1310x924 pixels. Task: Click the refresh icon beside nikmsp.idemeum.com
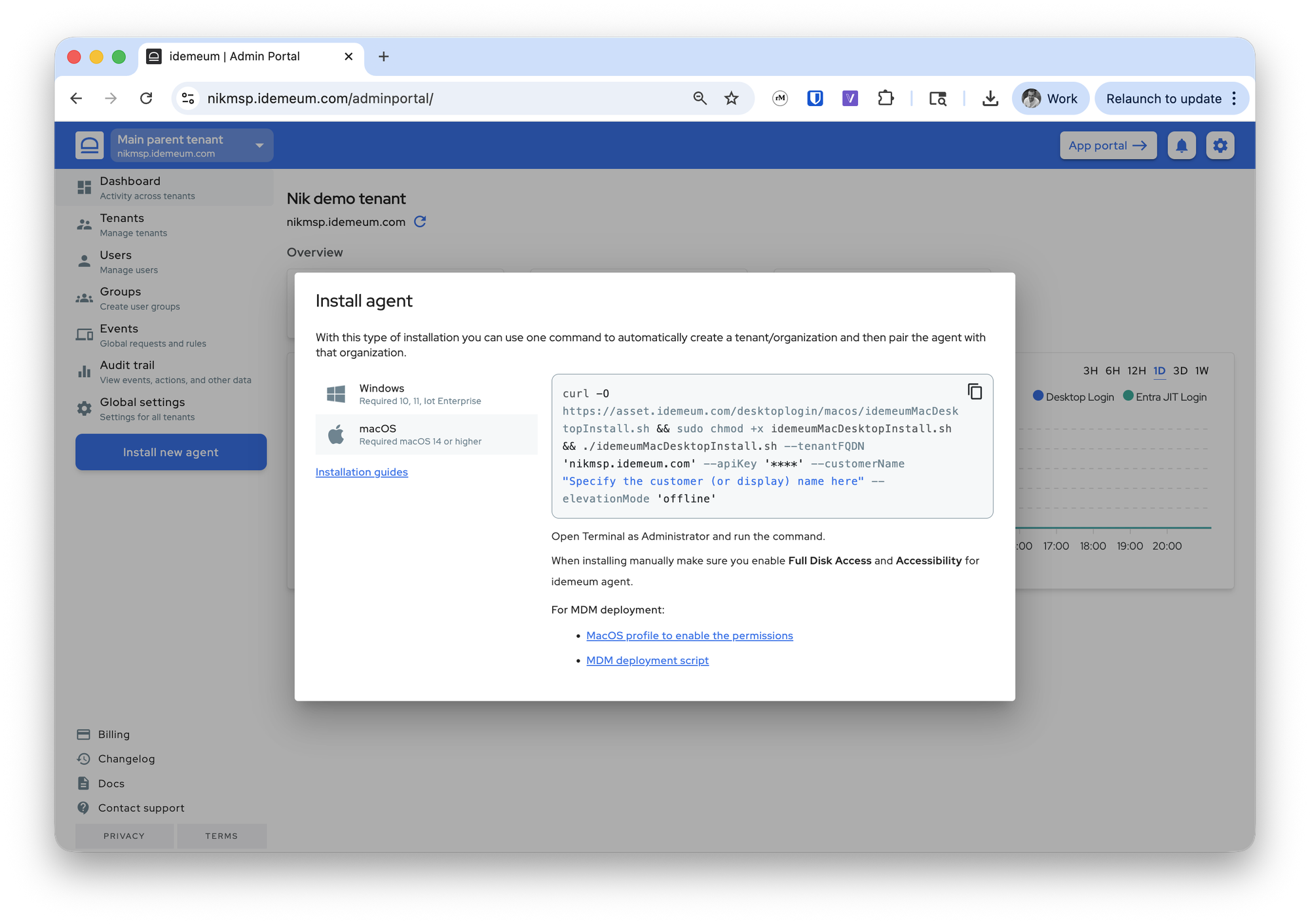pos(420,222)
